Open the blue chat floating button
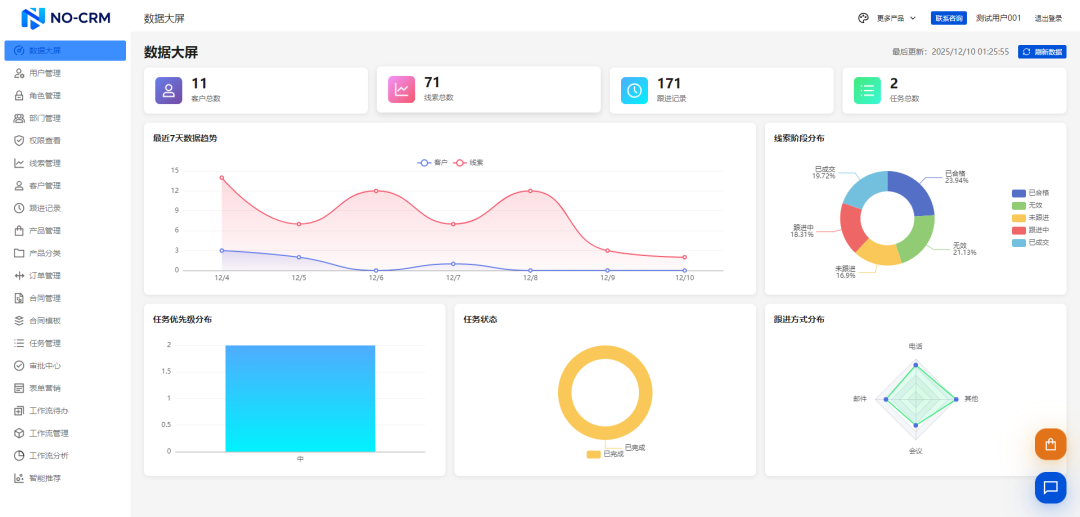This screenshot has height=517, width=1080. click(x=1050, y=487)
